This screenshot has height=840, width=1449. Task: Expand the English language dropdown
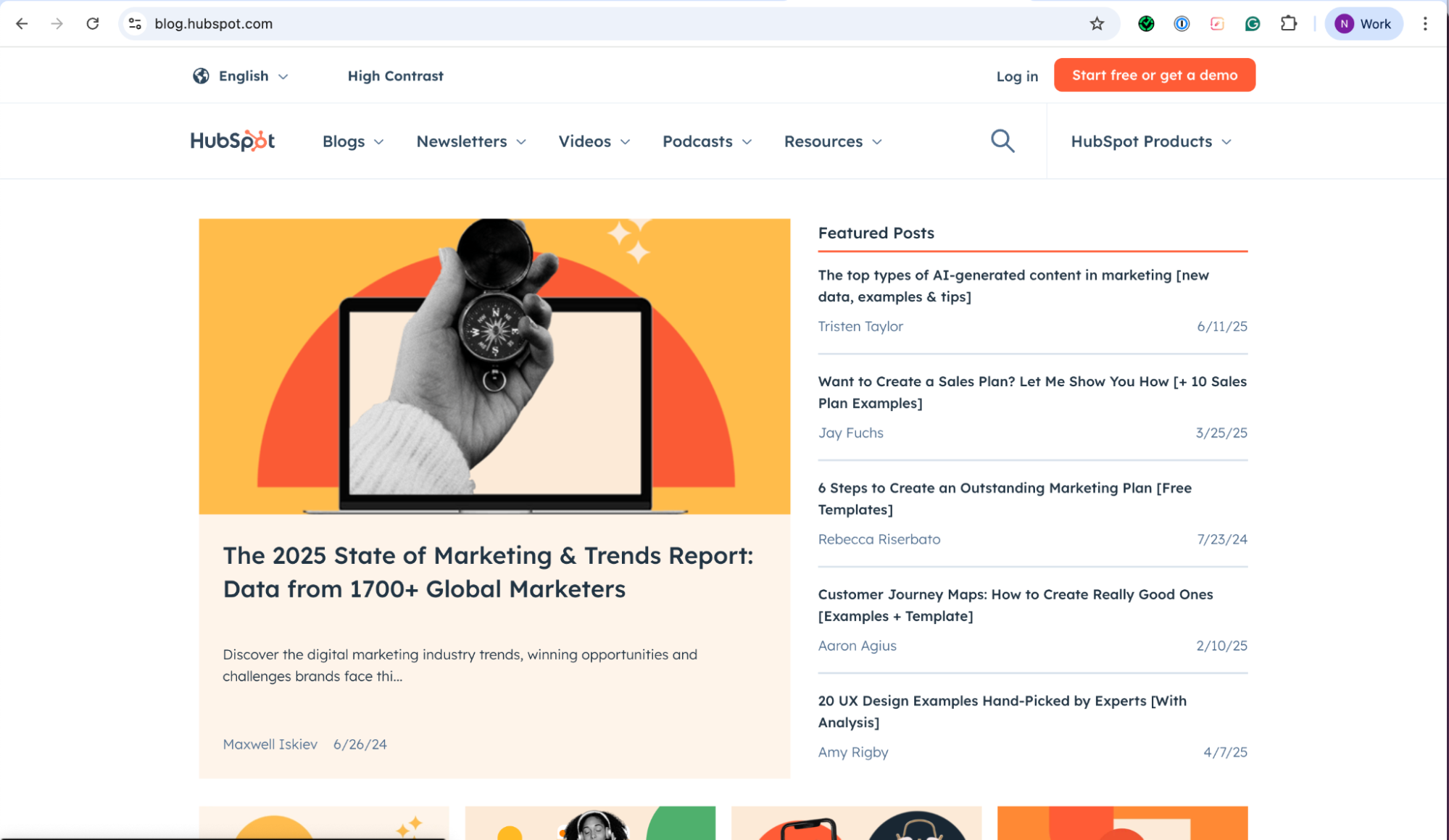[x=253, y=76]
